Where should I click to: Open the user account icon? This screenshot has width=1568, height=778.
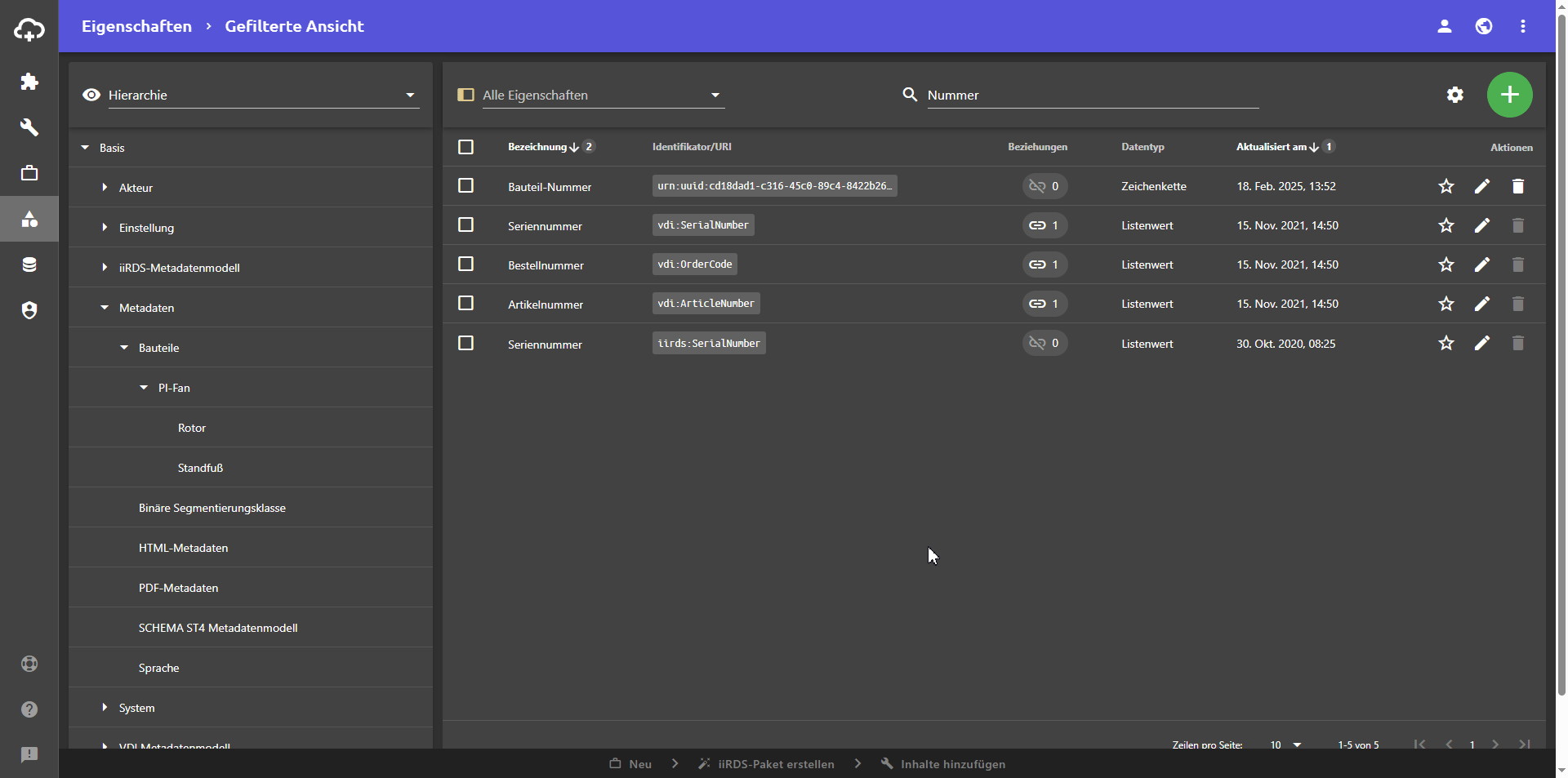tap(1444, 26)
